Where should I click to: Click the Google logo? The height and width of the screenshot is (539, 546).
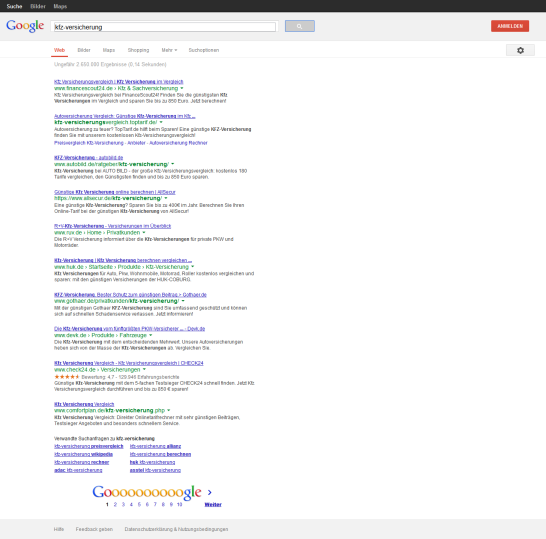click(x=25, y=26)
